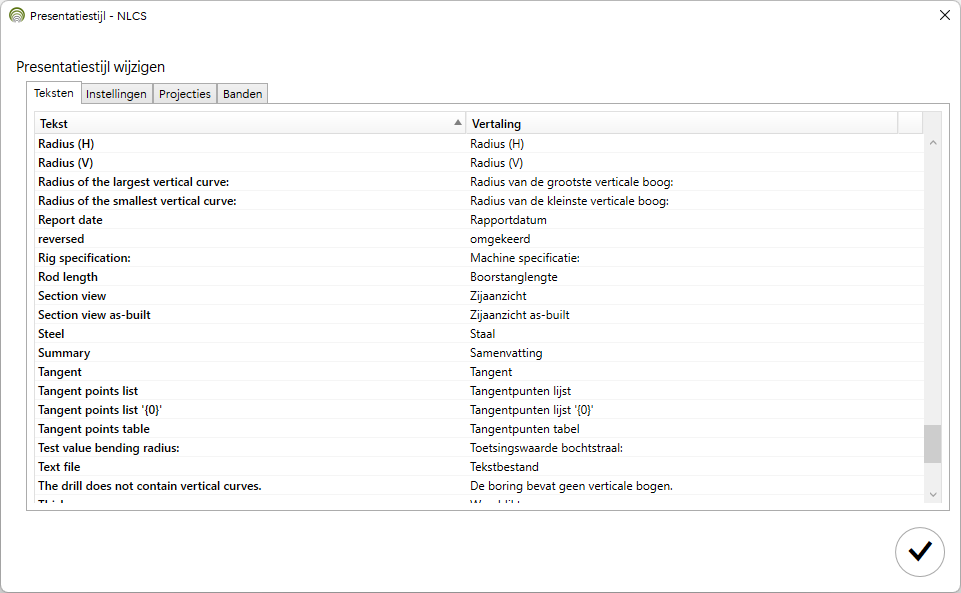The width and height of the screenshot is (961, 593).
Task: Edit translation 'omgekeerd'
Action: click(x=500, y=239)
